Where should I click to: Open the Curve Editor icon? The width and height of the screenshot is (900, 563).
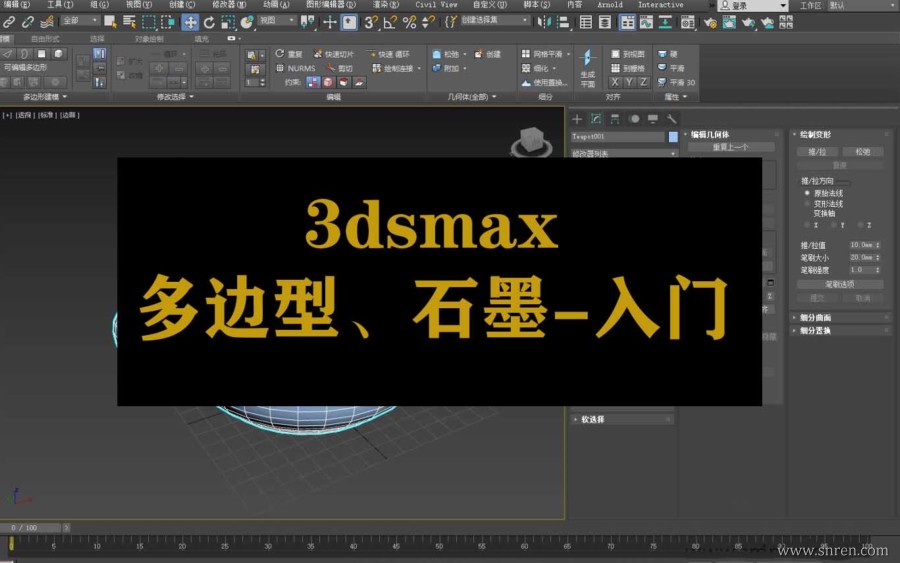coord(646,22)
